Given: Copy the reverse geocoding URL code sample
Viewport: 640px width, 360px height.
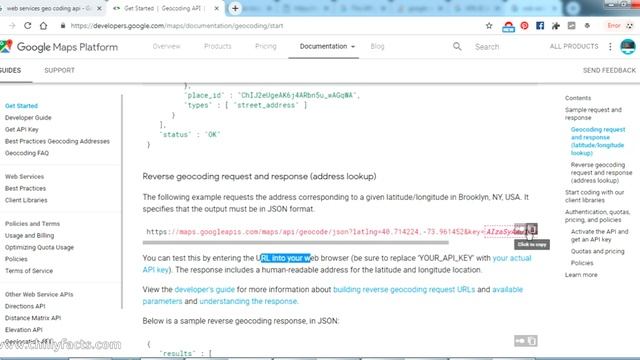Looking at the screenshot, I should pos(531,229).
